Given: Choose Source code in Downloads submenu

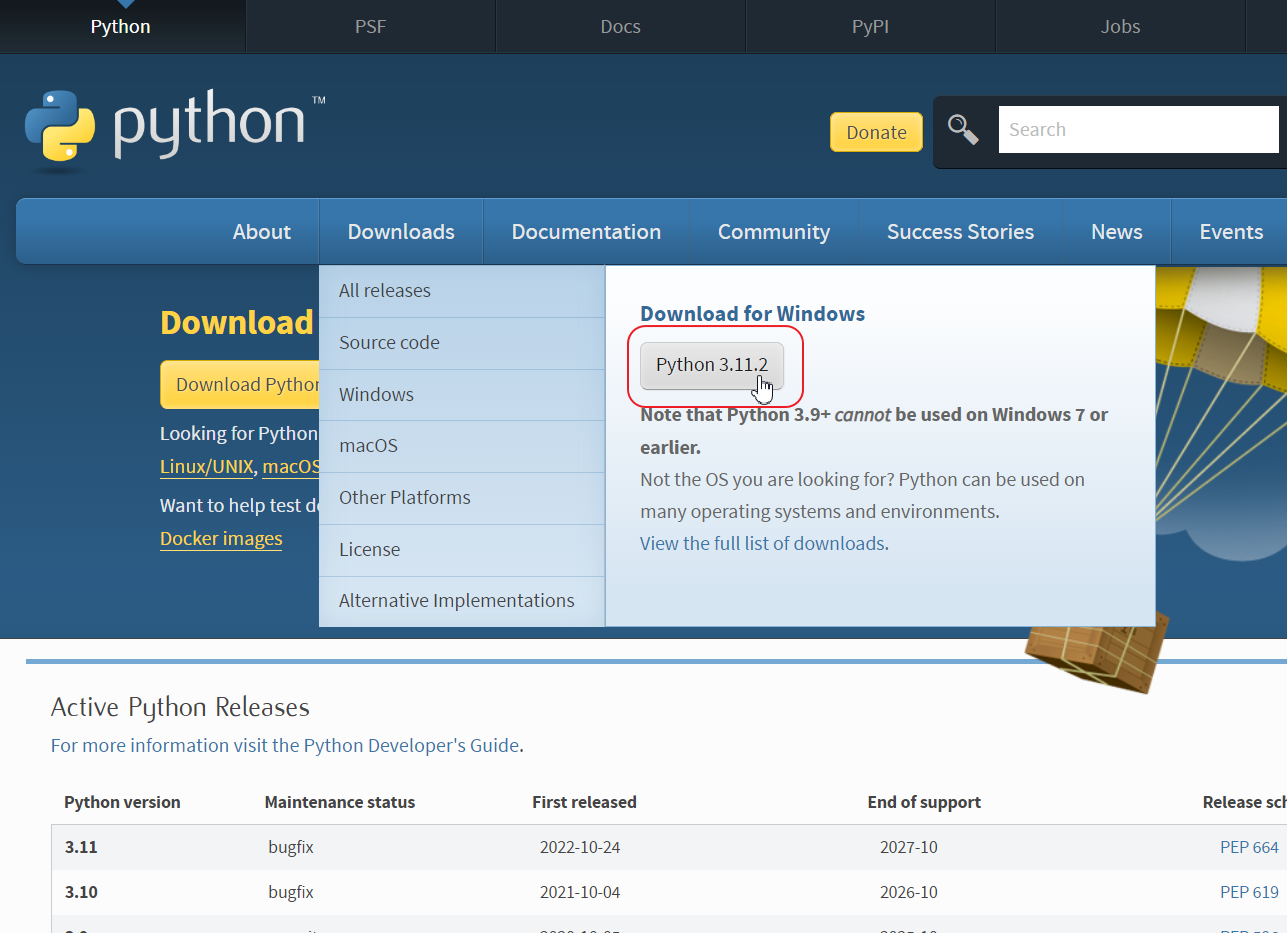Looking at the screenshot, I should pyautogui.click(x=462, y=343).
